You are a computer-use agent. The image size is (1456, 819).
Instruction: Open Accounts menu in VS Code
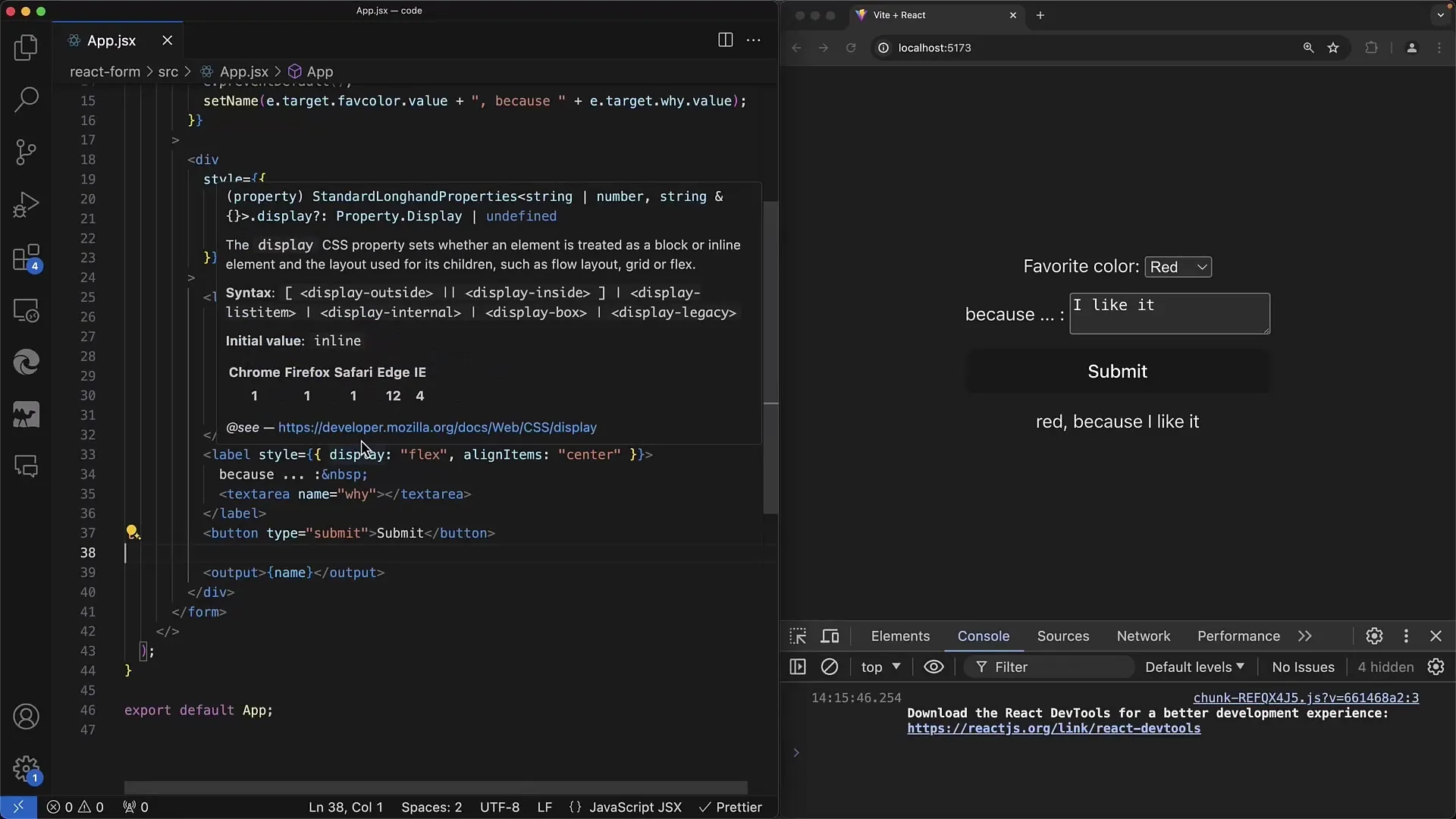[x=26, y=717]
